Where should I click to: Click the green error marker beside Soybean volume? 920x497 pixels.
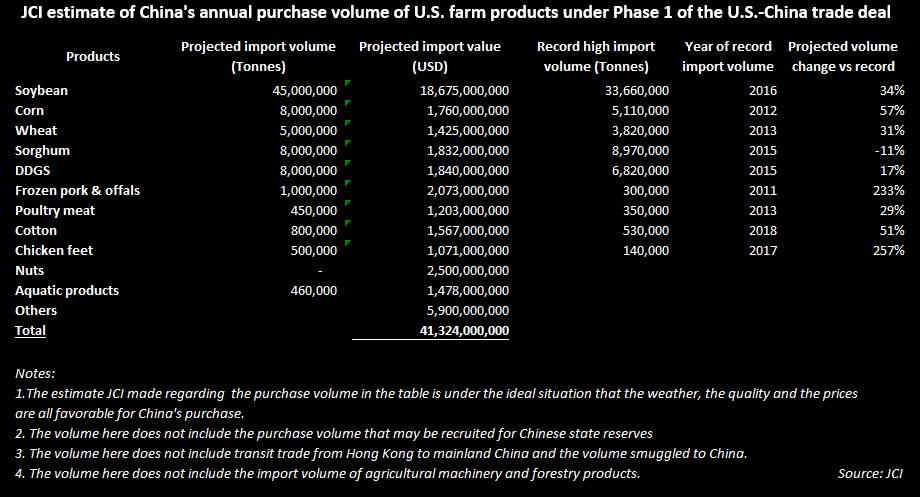348,83
